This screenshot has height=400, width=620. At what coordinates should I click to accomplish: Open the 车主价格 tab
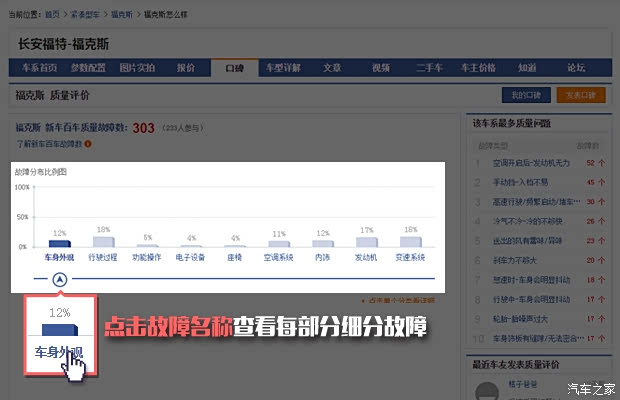click(478, 68)
